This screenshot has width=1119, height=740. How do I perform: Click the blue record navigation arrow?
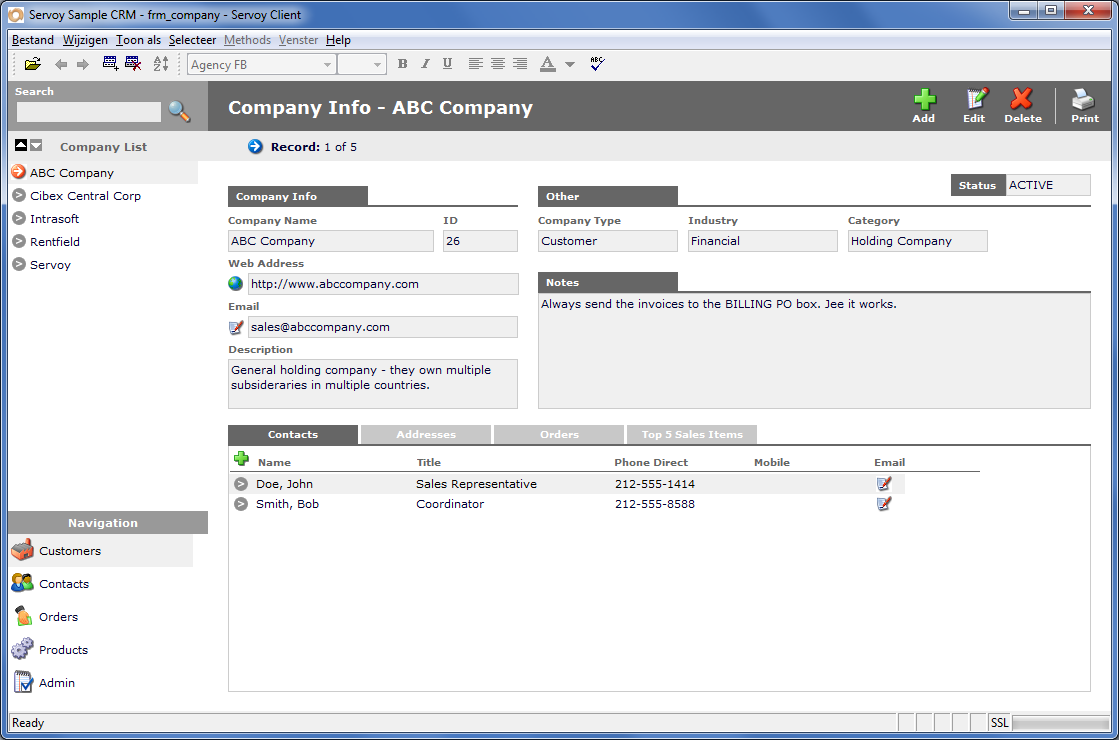(255, 146)
